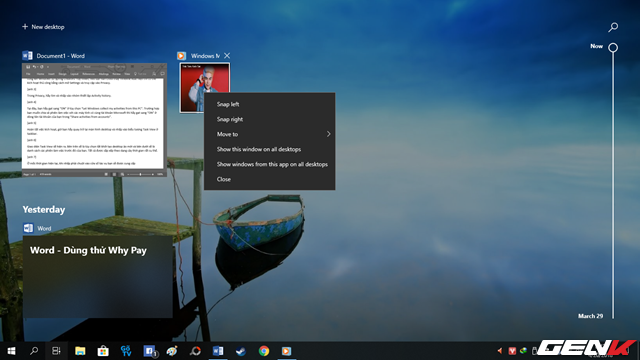Enable Show this window on all desktops

270,149
